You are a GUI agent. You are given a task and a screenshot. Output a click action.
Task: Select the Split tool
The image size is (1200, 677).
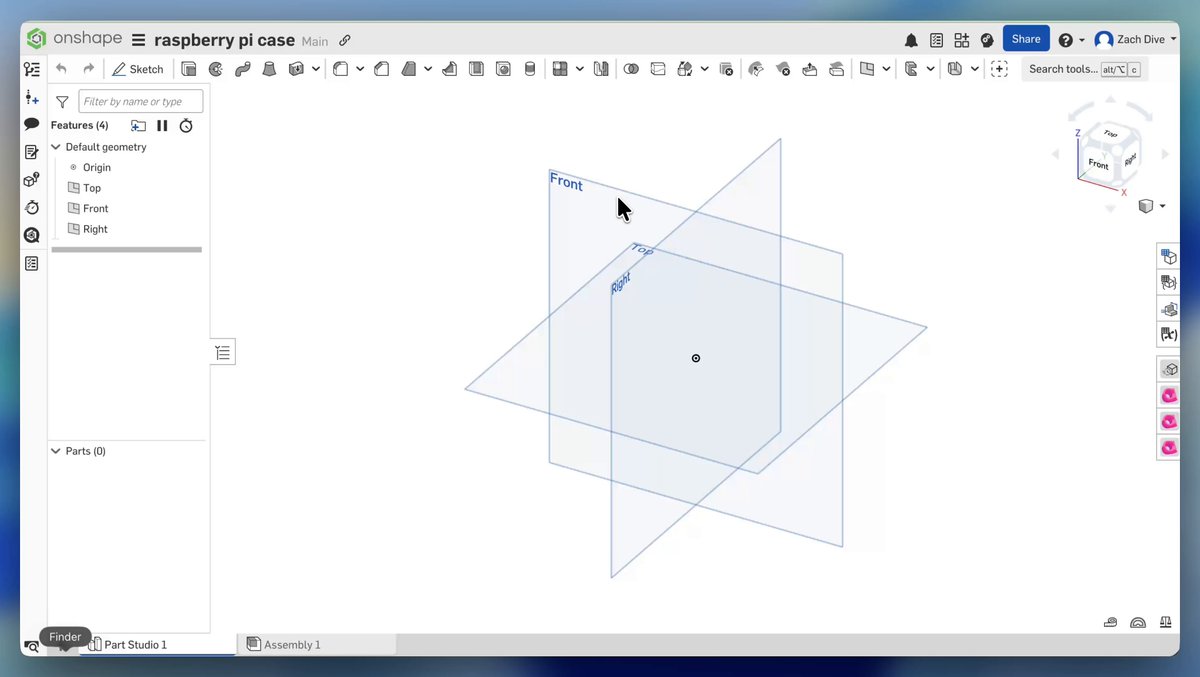pos(658,69)
